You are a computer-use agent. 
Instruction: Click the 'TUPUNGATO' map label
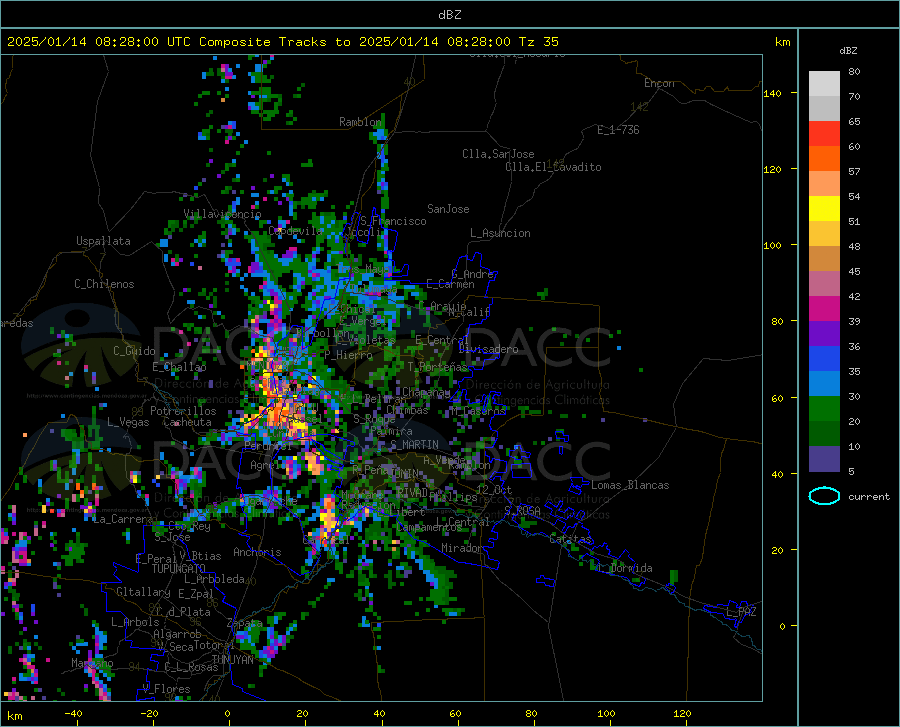click(179, 569)
